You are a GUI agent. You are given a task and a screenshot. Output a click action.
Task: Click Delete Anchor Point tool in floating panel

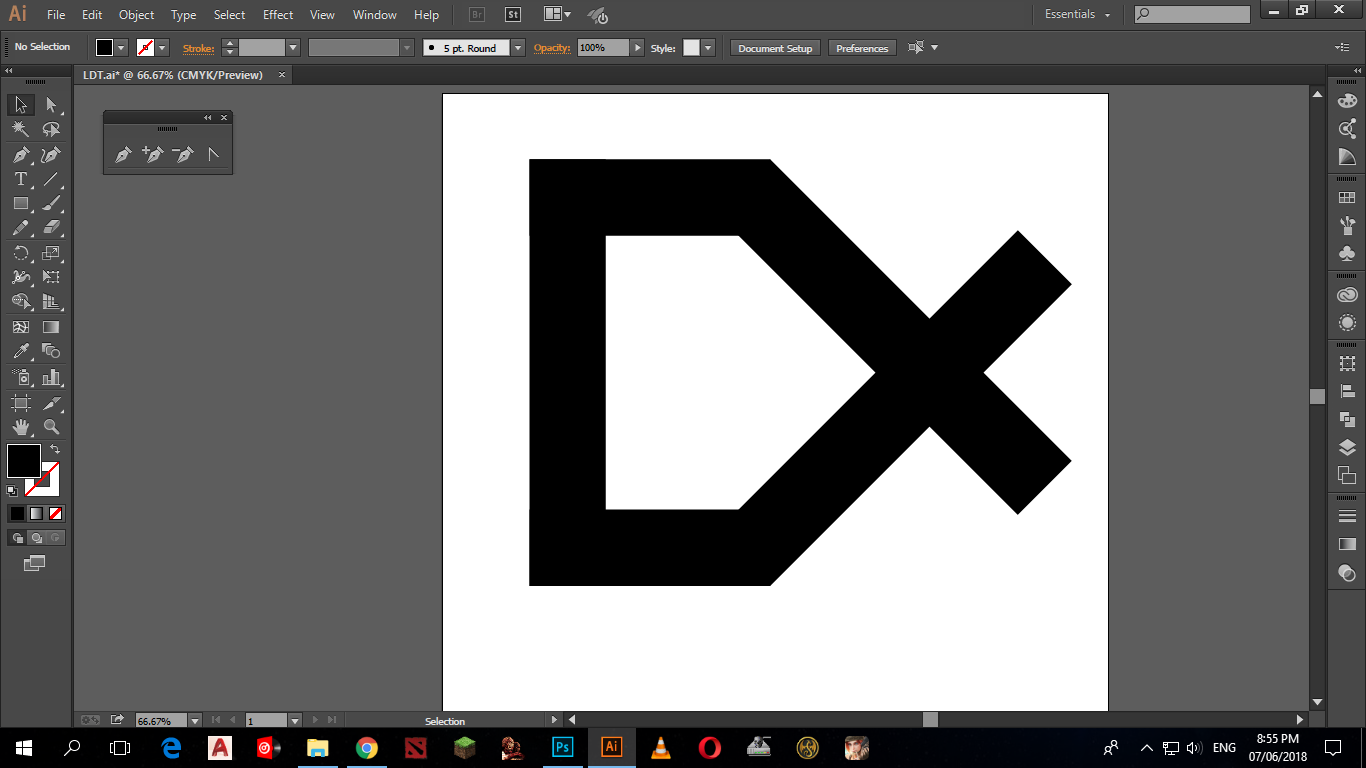point(183,155)
